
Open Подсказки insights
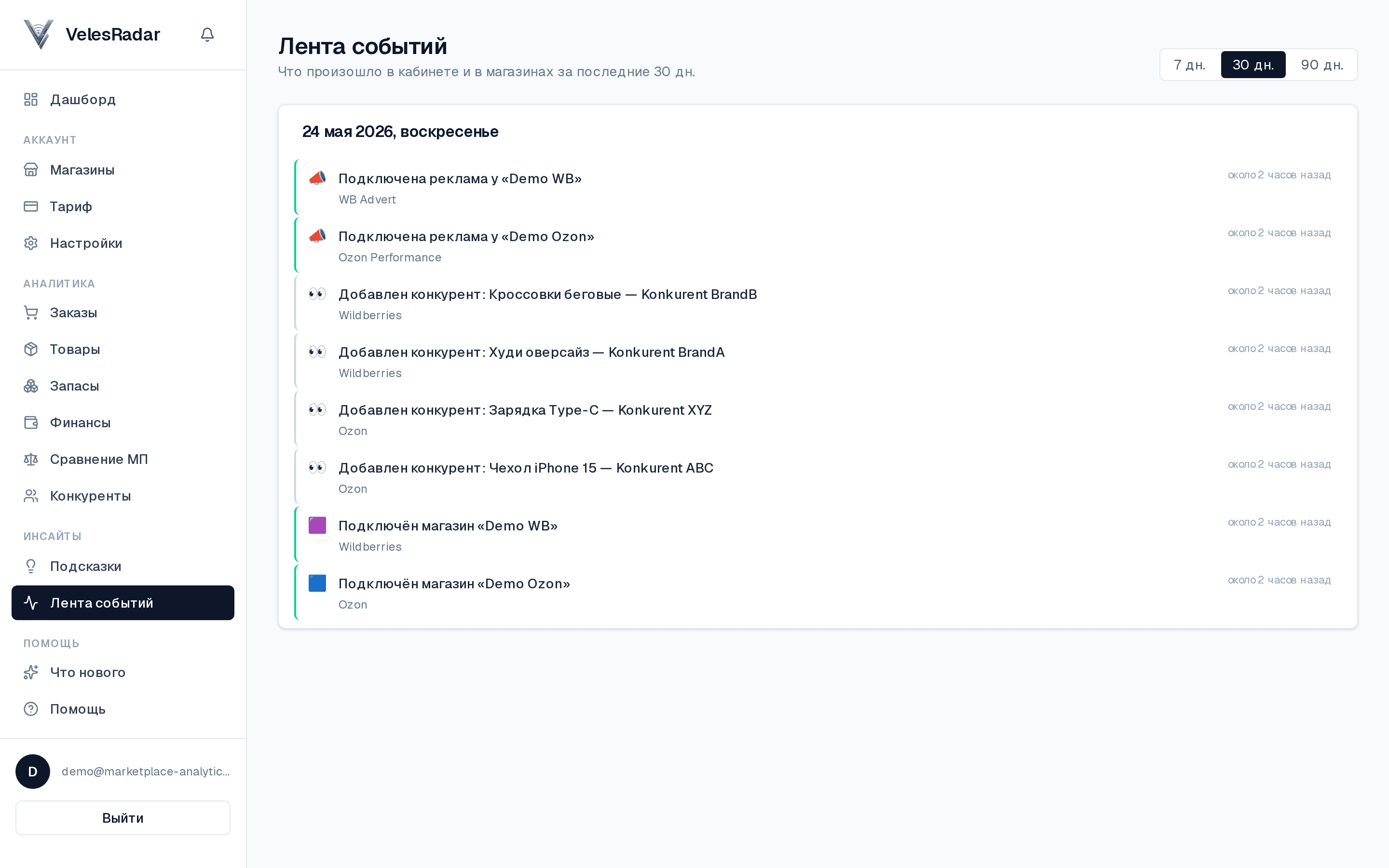click(123, 566)
